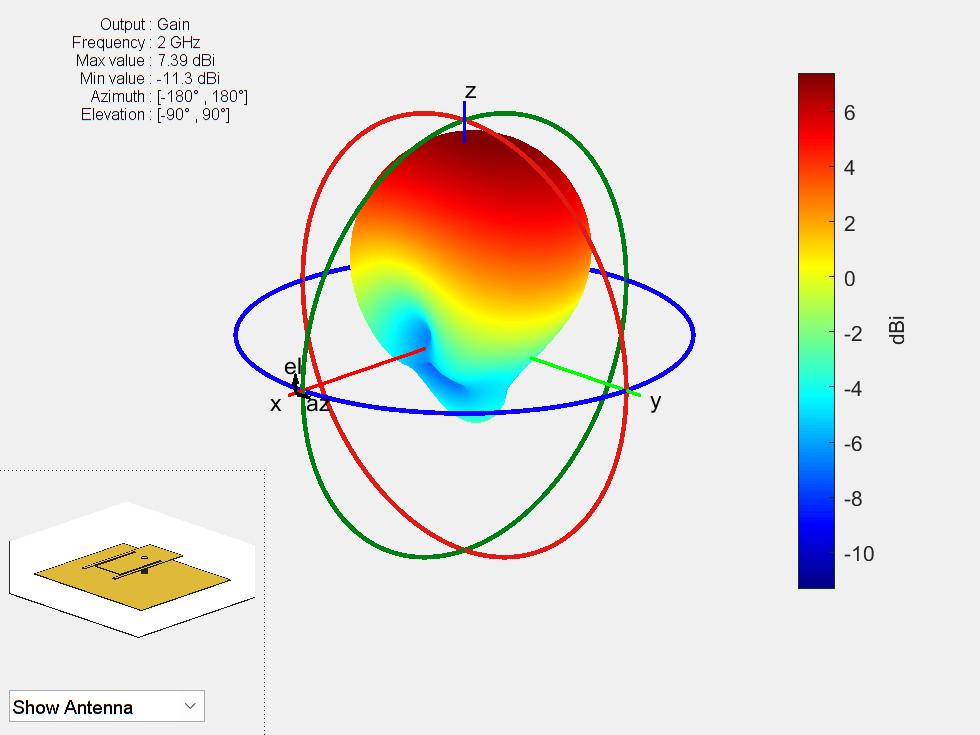Click the Output Gain label
This screenshot has width=980, height=735.
(145, 24)
